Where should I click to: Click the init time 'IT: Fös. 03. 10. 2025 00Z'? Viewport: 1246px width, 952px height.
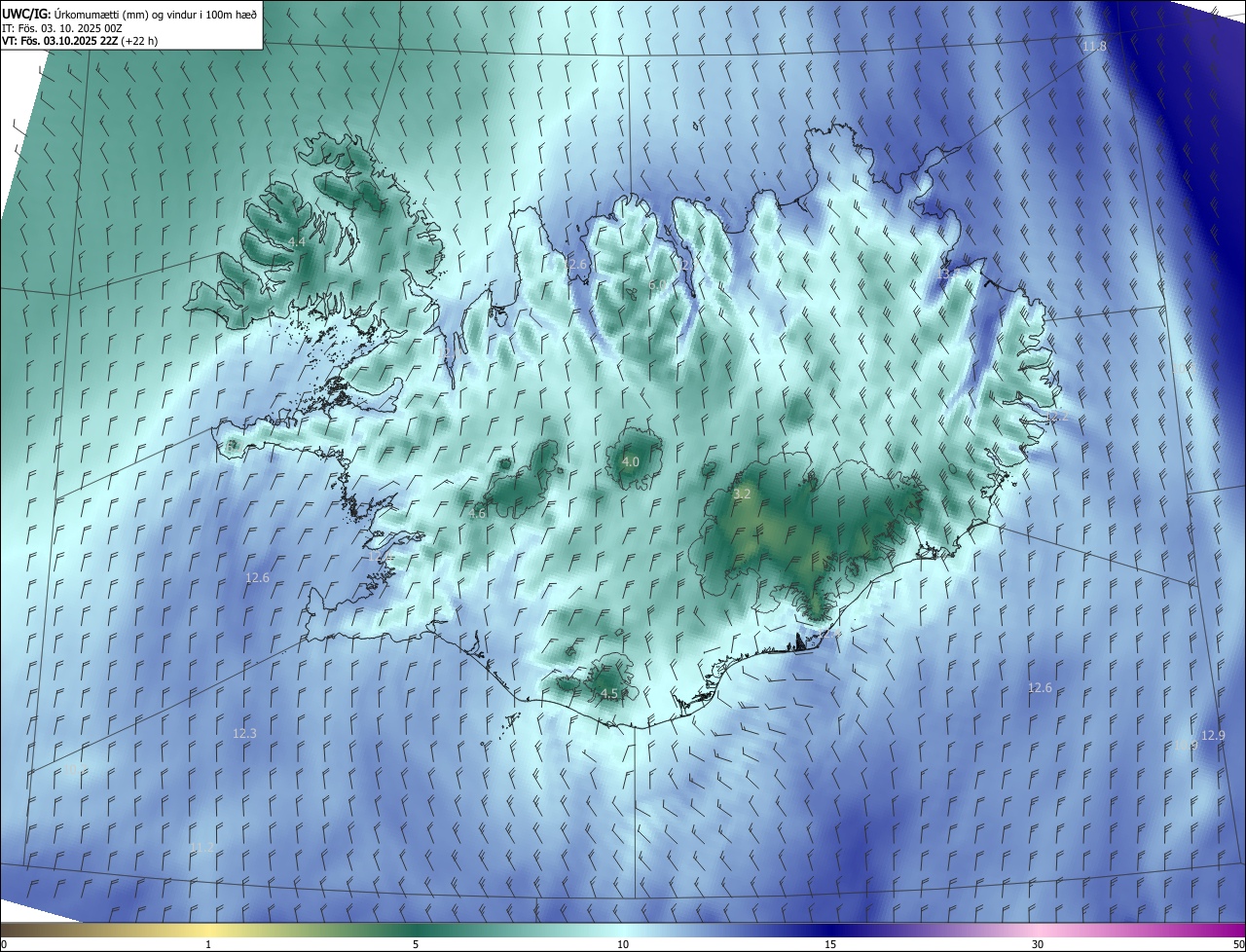point(62,28)
